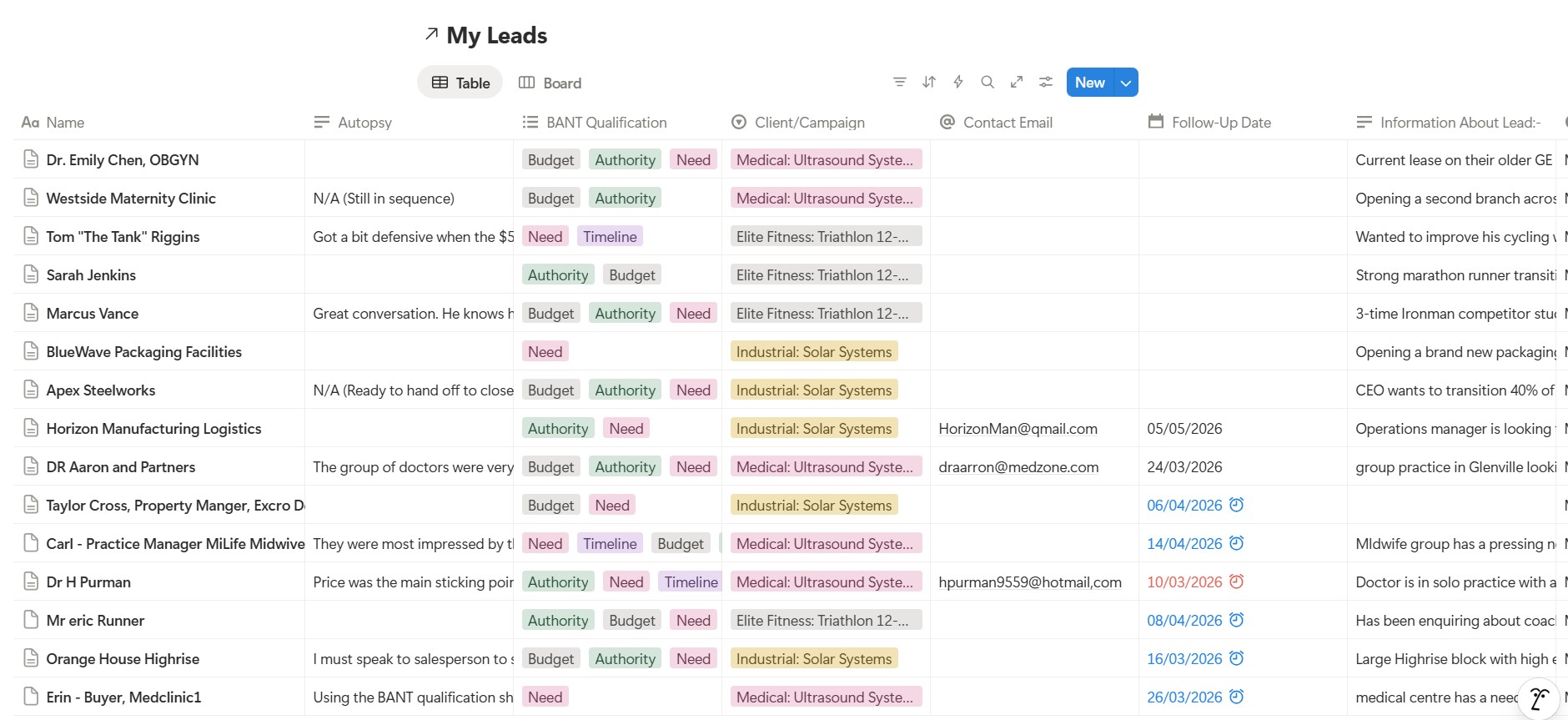Image resolution: width=1568 pixels, height=720 pixels.
Task: Click page icon for Westside Maternity Clinic
Action: click(x=31, y=198)
